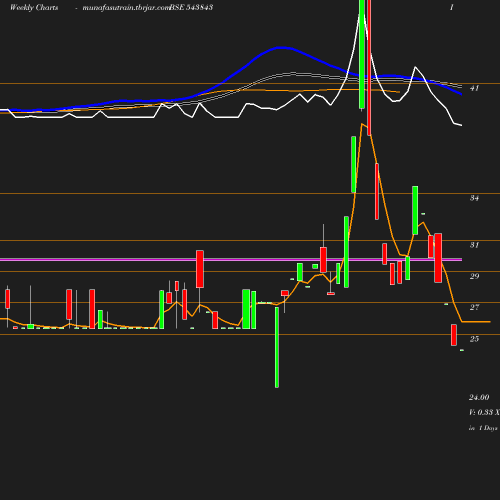Viewport: 500px width, 500px height.
Task: Click the 'in 1 Days' label
Action: [483, 428]
